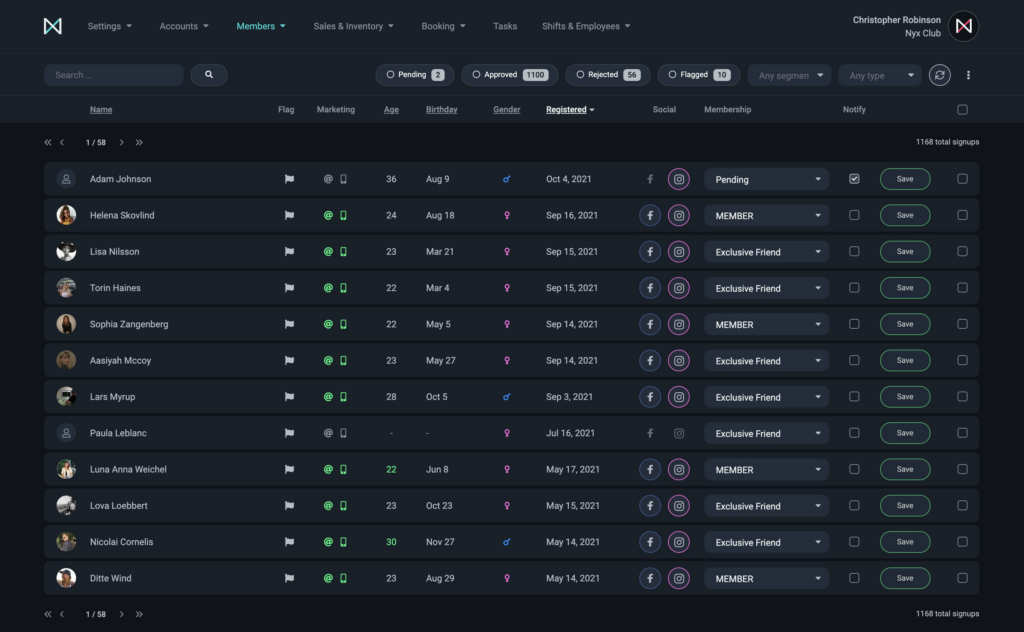The width and height of the screenshot is (1024, 632).
Task: Open Lisa Nilsson's Instagram icon
Action: point(679,252)
